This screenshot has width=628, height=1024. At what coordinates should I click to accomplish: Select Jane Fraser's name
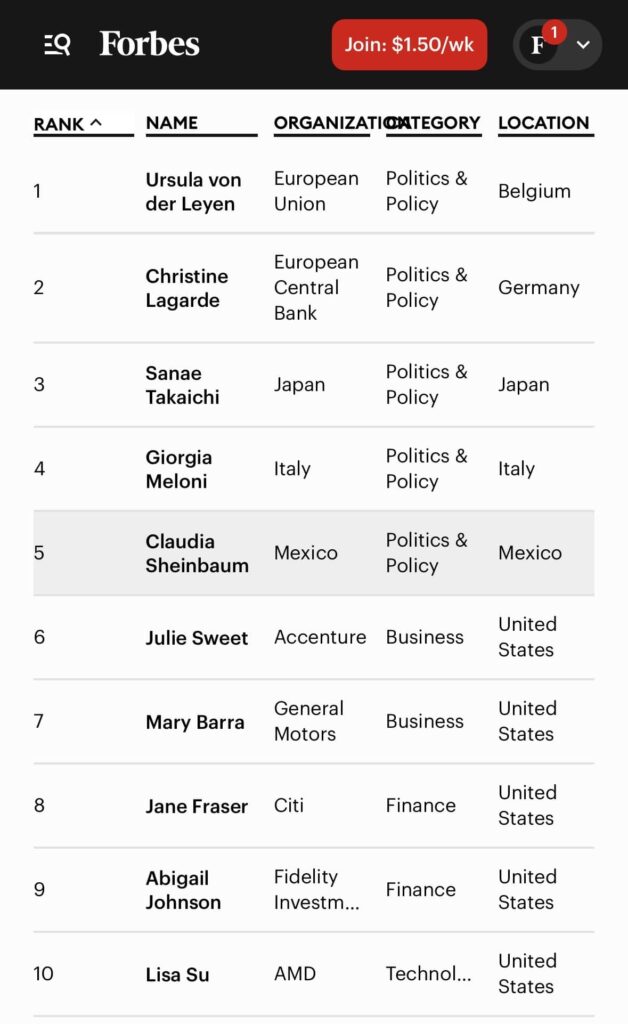click(x=197, y=806)
